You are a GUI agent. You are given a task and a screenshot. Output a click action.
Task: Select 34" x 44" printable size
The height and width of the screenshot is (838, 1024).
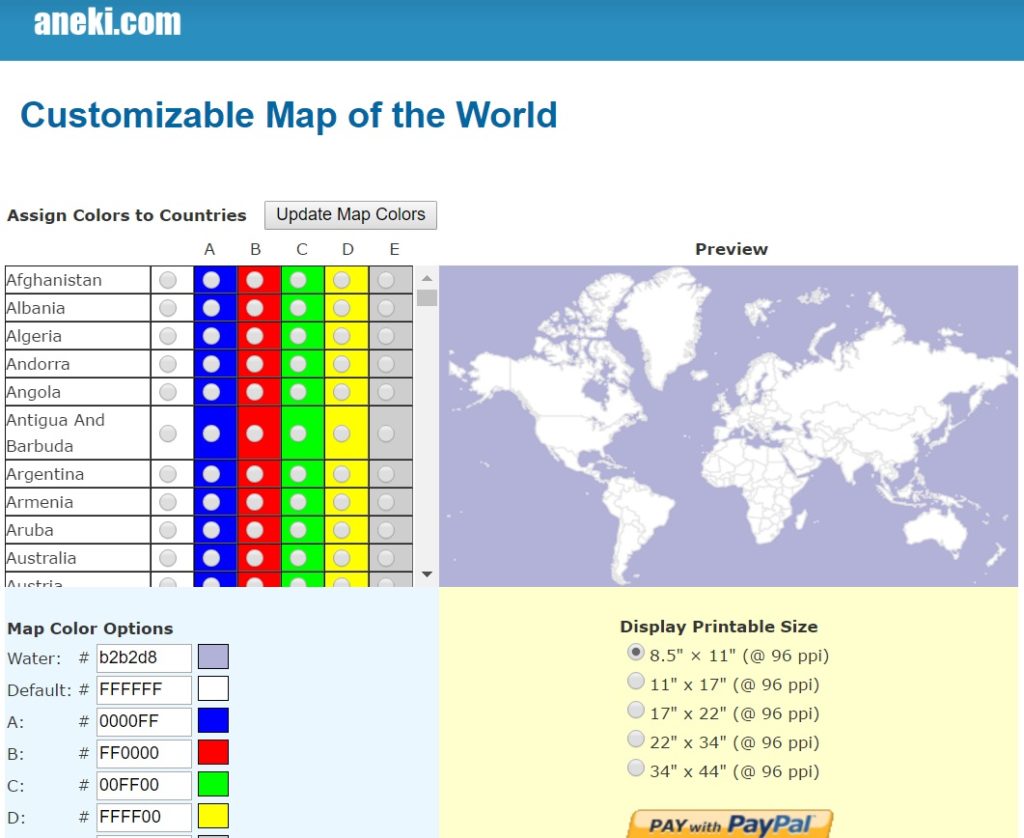coord(636,769)
